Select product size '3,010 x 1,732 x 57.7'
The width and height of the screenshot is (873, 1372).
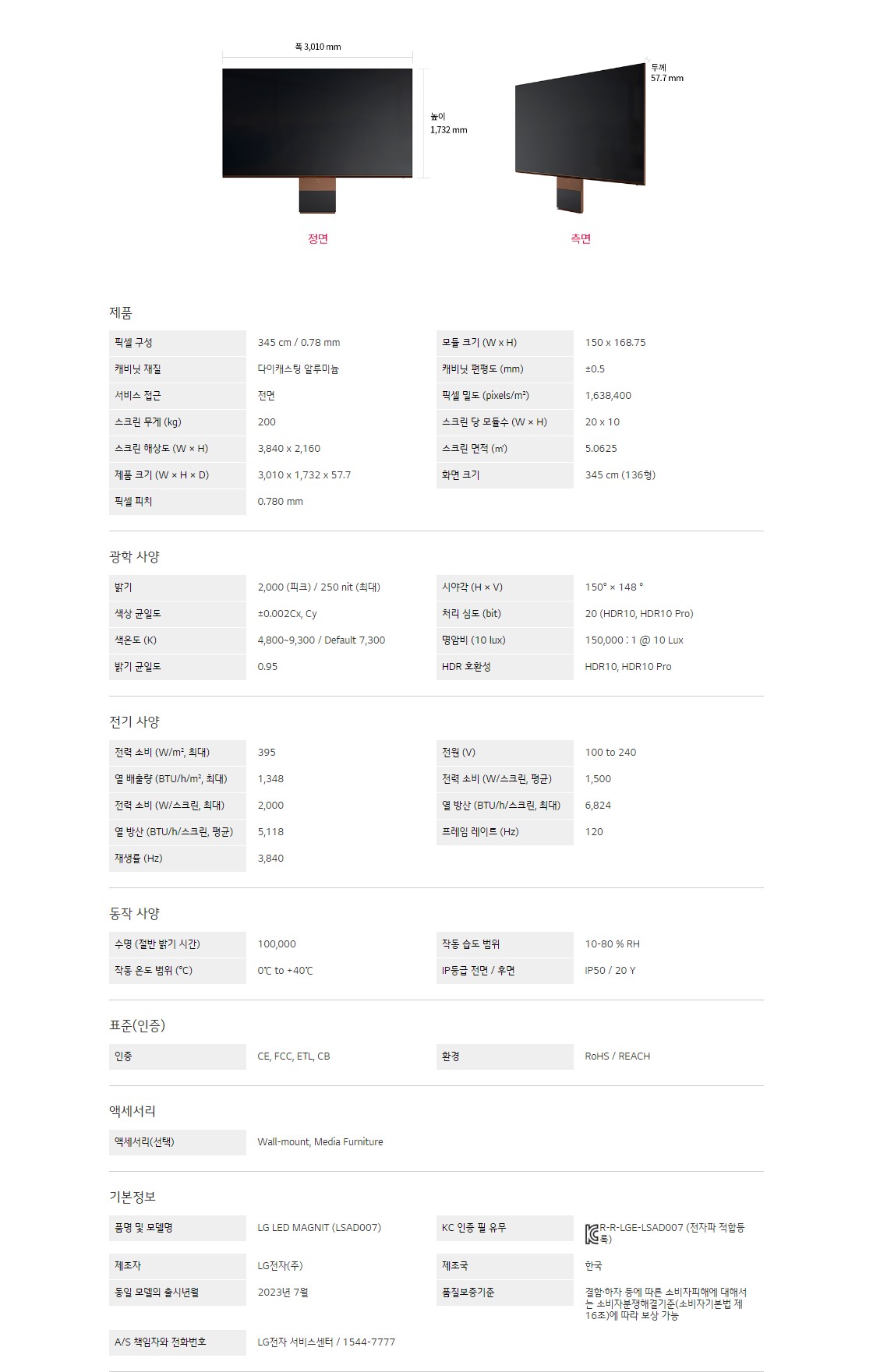[304, 475]
